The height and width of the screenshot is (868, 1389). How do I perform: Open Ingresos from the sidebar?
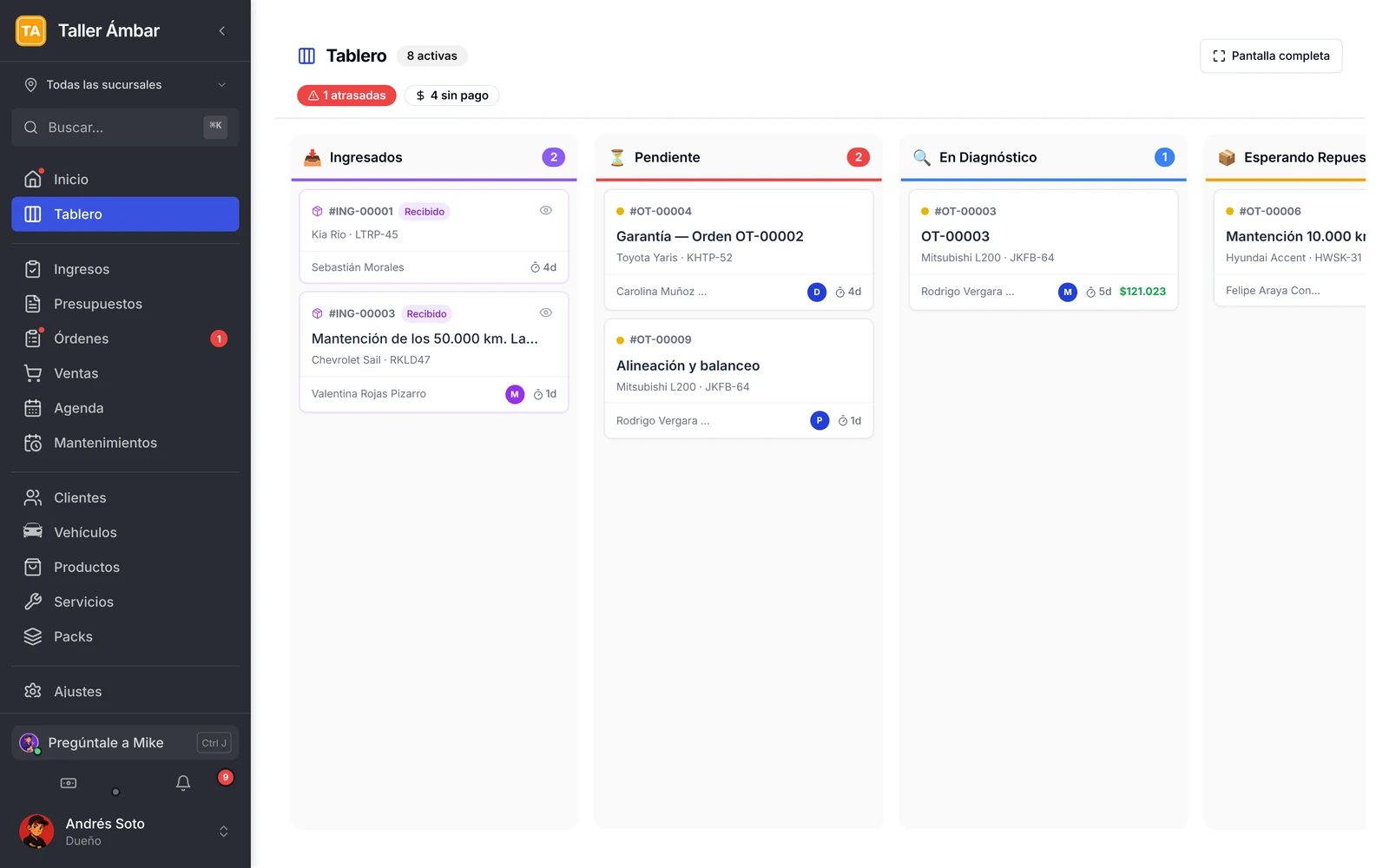pyautogui.click(x=125, y=269)
